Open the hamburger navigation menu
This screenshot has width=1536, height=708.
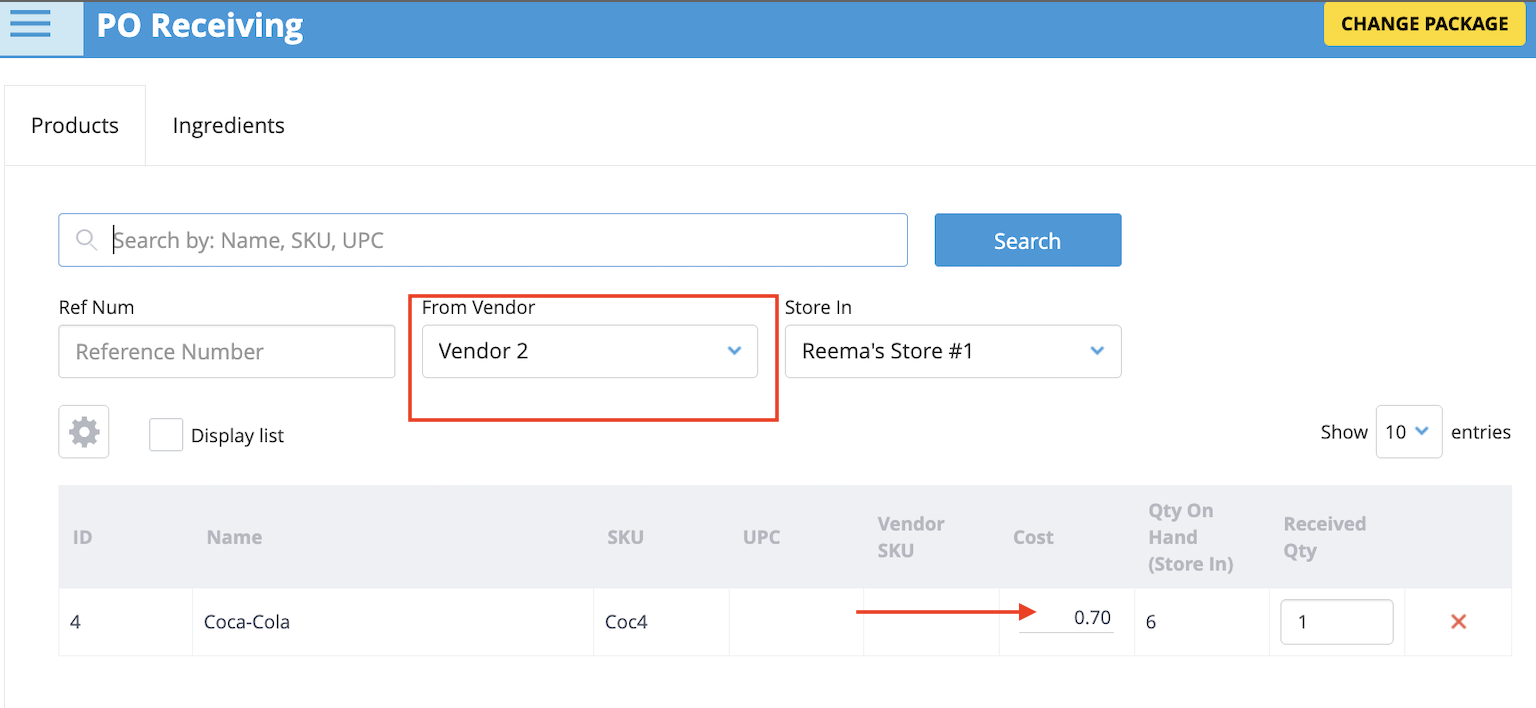pyautogui.click(x=30, y=24)
